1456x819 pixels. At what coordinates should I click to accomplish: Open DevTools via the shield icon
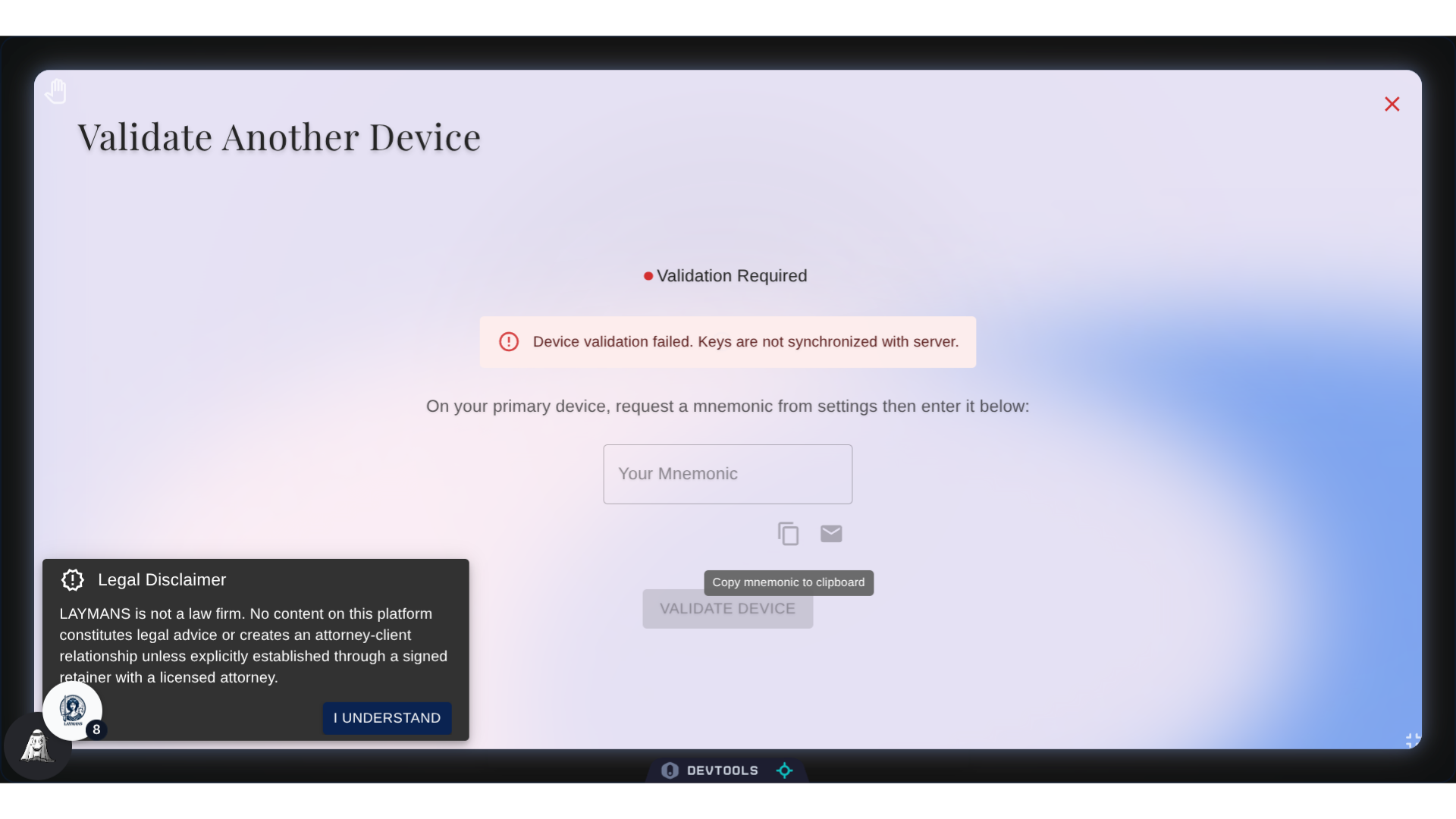670,770
